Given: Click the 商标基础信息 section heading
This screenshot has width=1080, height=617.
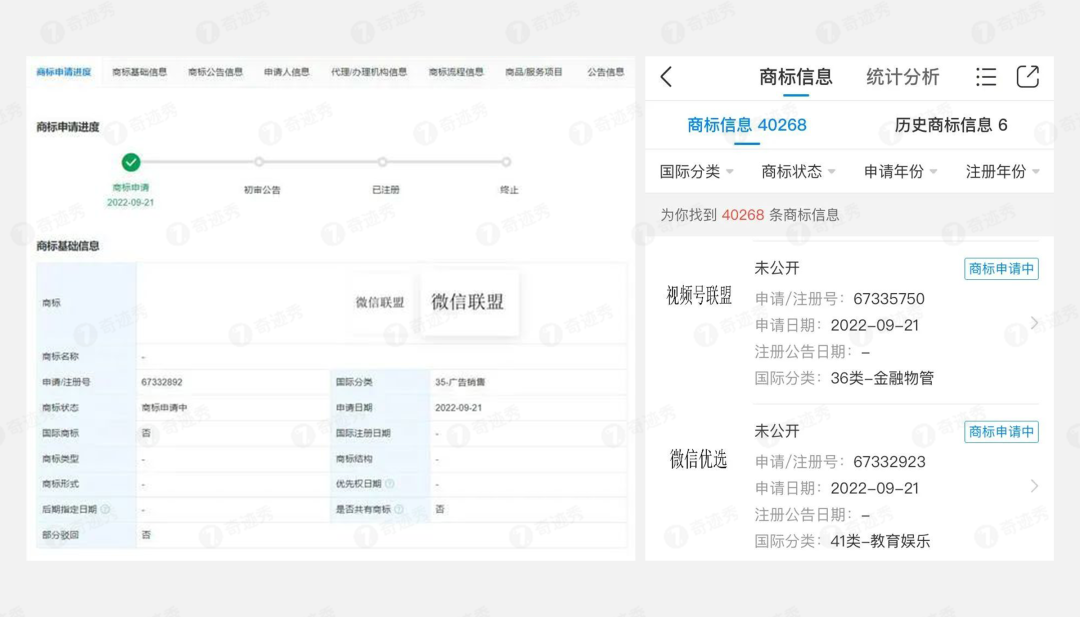Looking at the screenshot, I should point(68,246).
